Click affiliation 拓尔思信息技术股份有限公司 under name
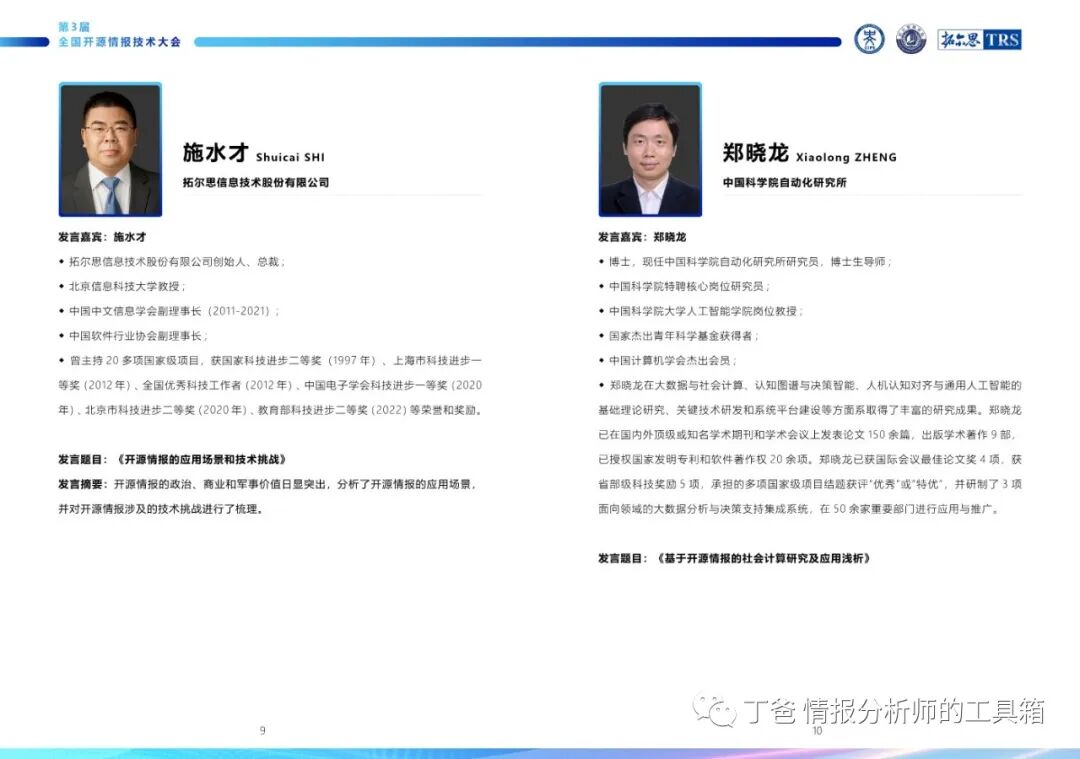 click(256, 183)
